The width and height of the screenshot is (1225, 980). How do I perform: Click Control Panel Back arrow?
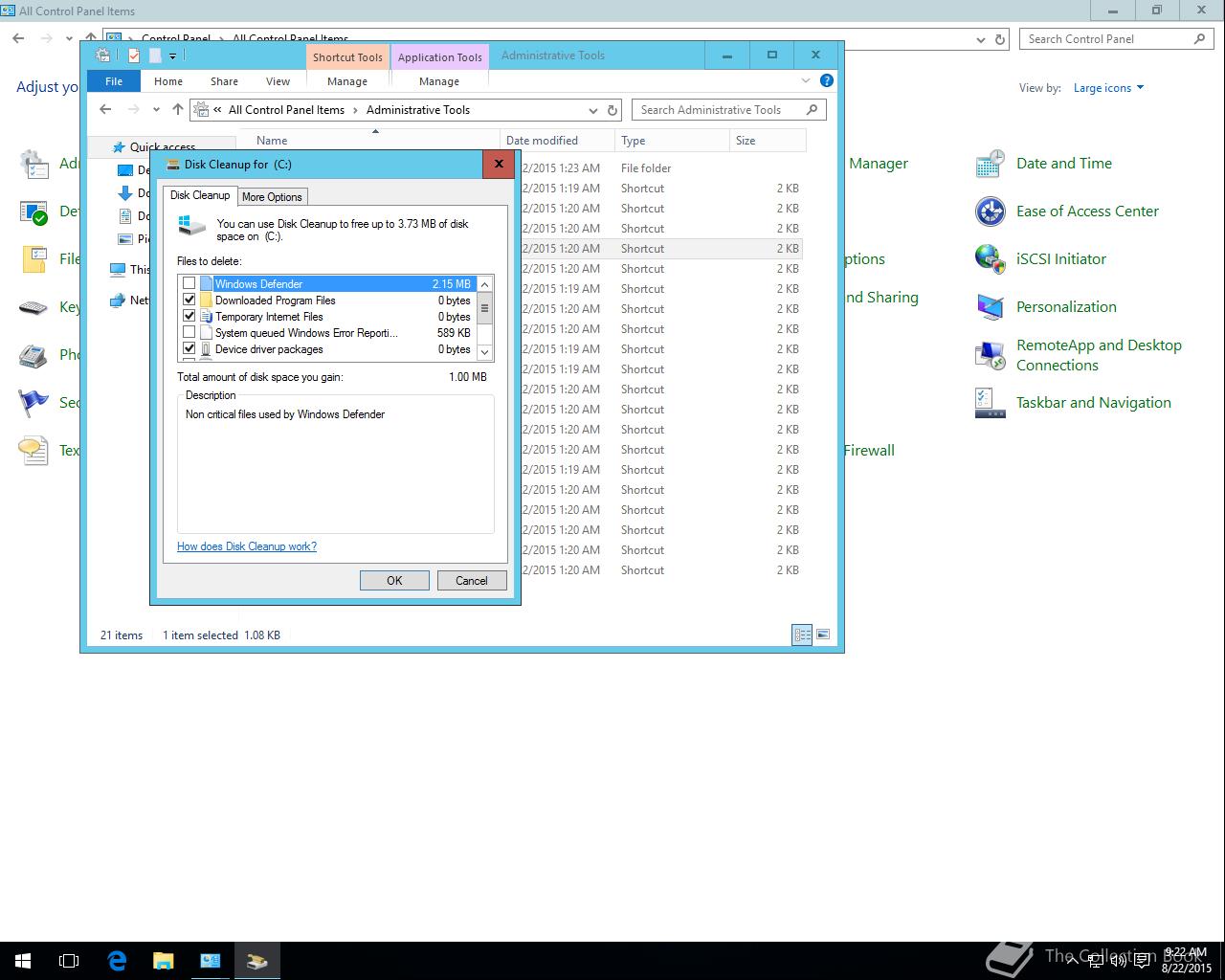coord(19,39)
